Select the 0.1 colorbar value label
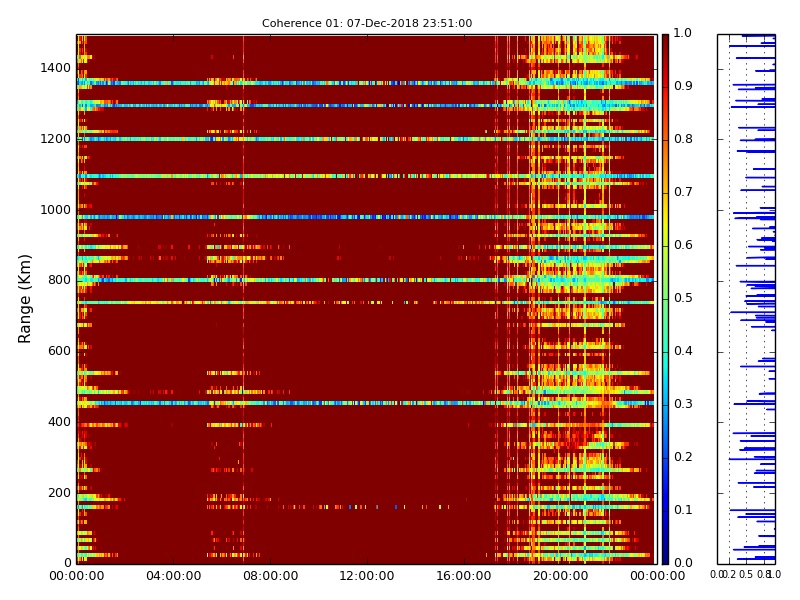The width and height of the screenshot is (800, 600). click(682, 510)
